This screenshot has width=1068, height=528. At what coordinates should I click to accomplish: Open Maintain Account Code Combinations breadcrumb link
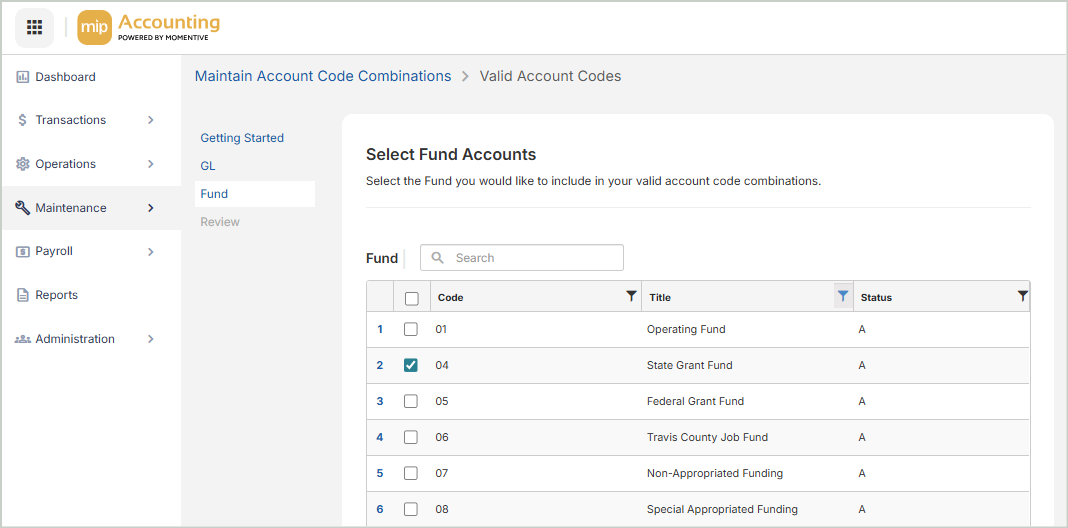coord(323,76)
